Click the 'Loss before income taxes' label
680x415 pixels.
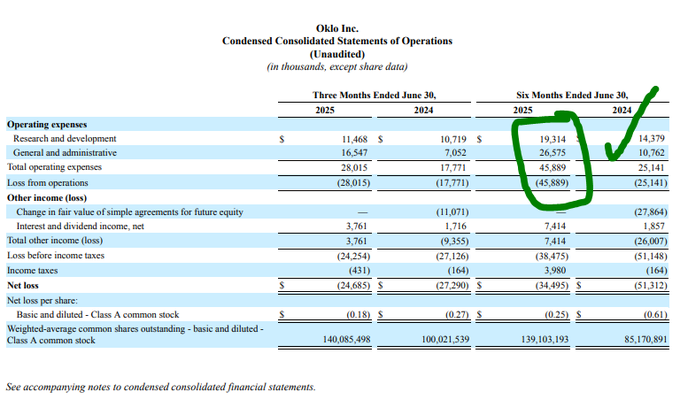[x=56, y=255]
